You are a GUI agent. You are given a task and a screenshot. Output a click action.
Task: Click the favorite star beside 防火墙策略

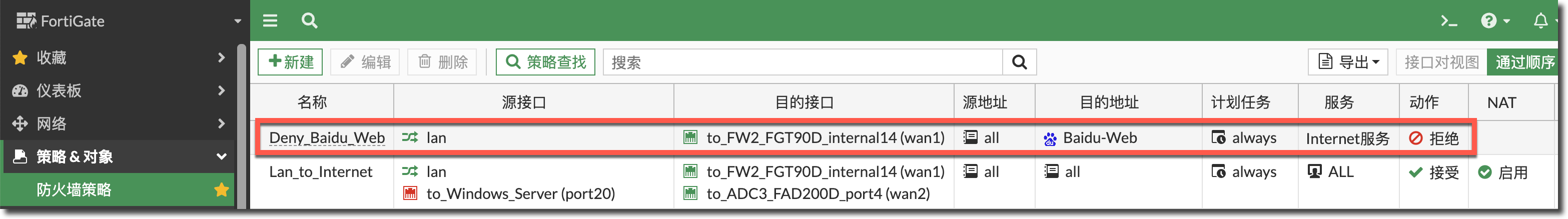222,190
